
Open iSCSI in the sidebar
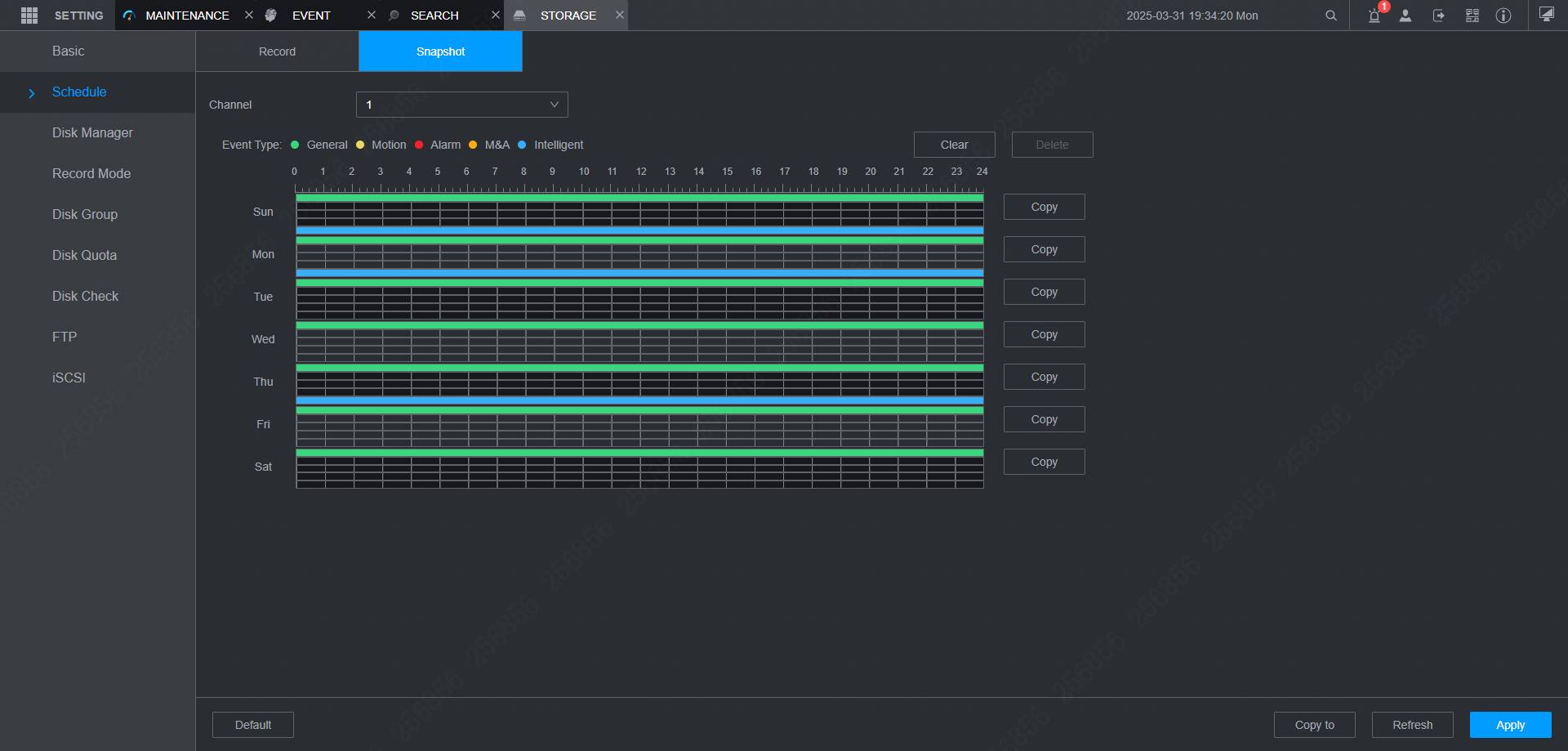click(97, 378)
